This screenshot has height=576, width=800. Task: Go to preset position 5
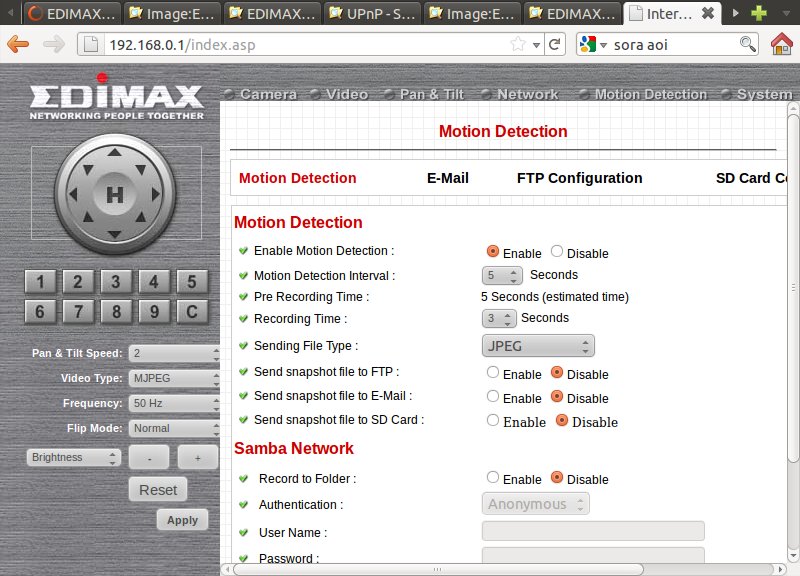pos(192,282)
